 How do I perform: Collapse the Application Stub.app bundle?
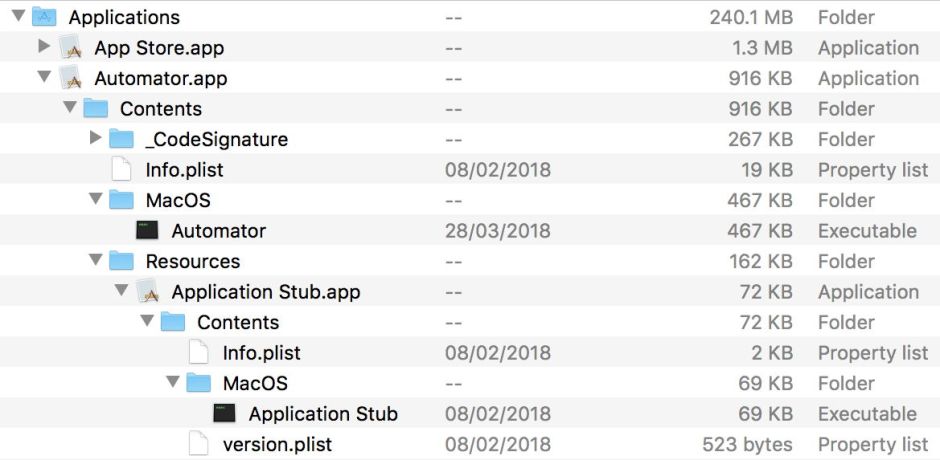[x=121, y=292]
